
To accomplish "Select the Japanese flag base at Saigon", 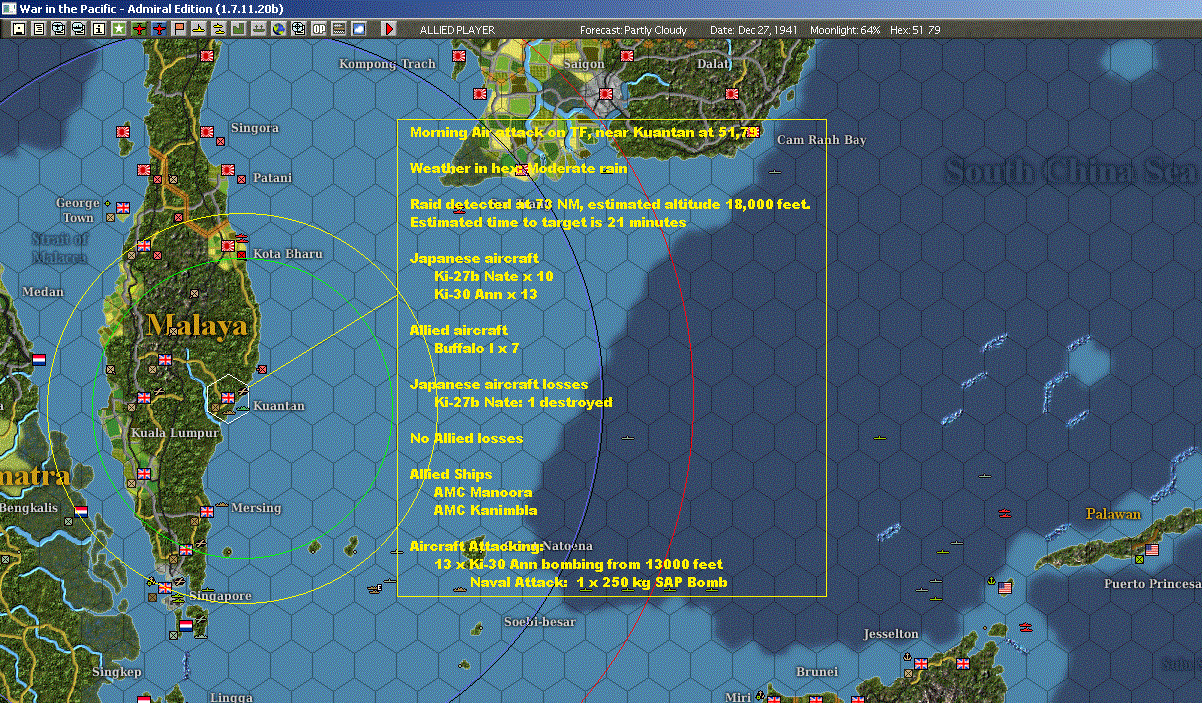I will point(606,94).
